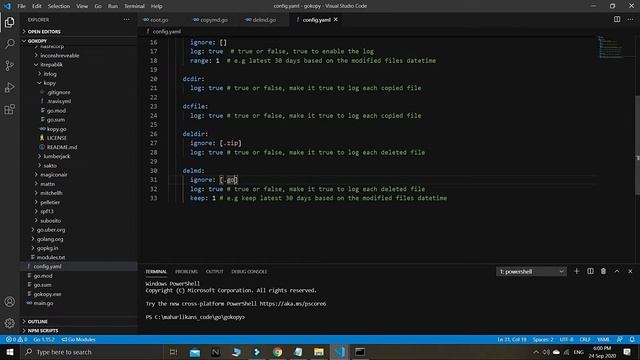640x360 pixels.
Task: Change indentation via Spaces: 2
Action: (543, 340)
